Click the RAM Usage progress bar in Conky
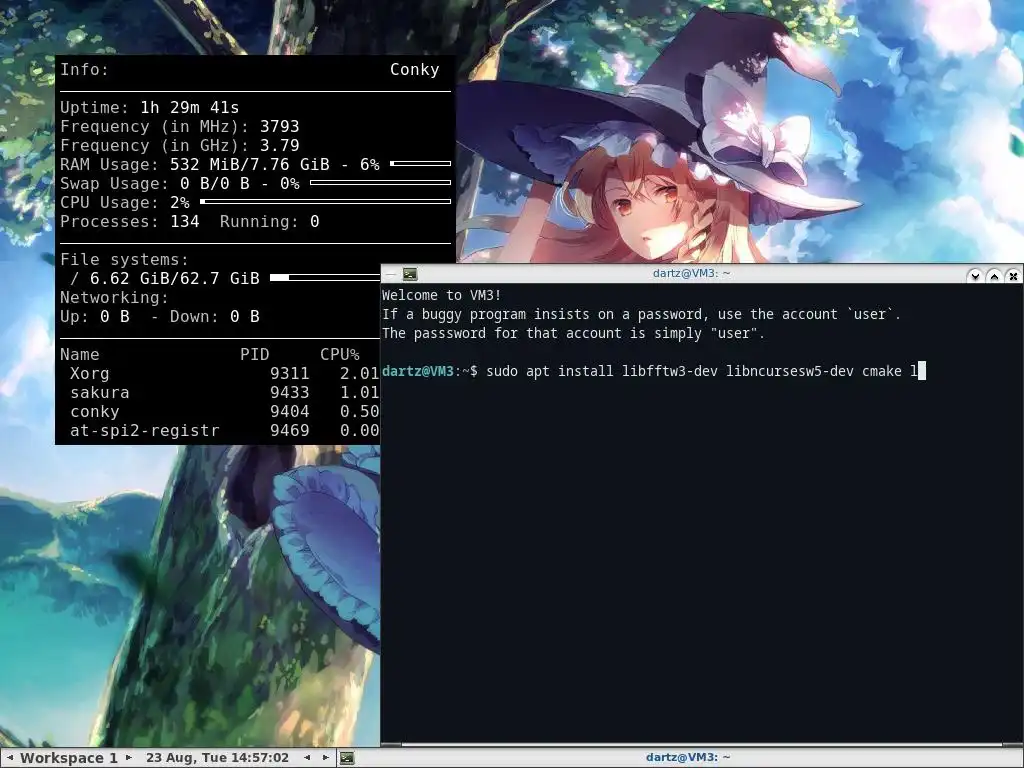The width and height of the screenshot is (1024, 768). point(421,163)
